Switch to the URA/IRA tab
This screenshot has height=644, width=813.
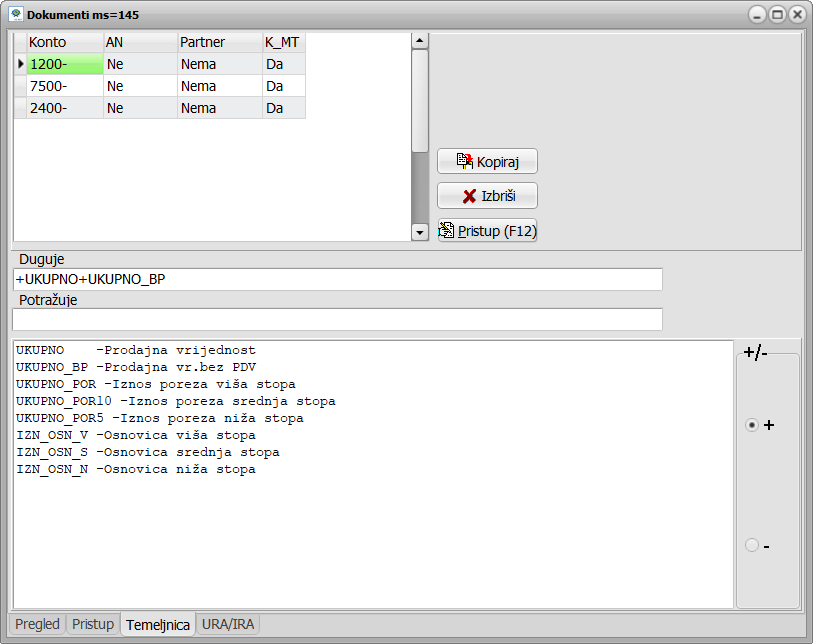pyautogui.click(x=228, y=624)
